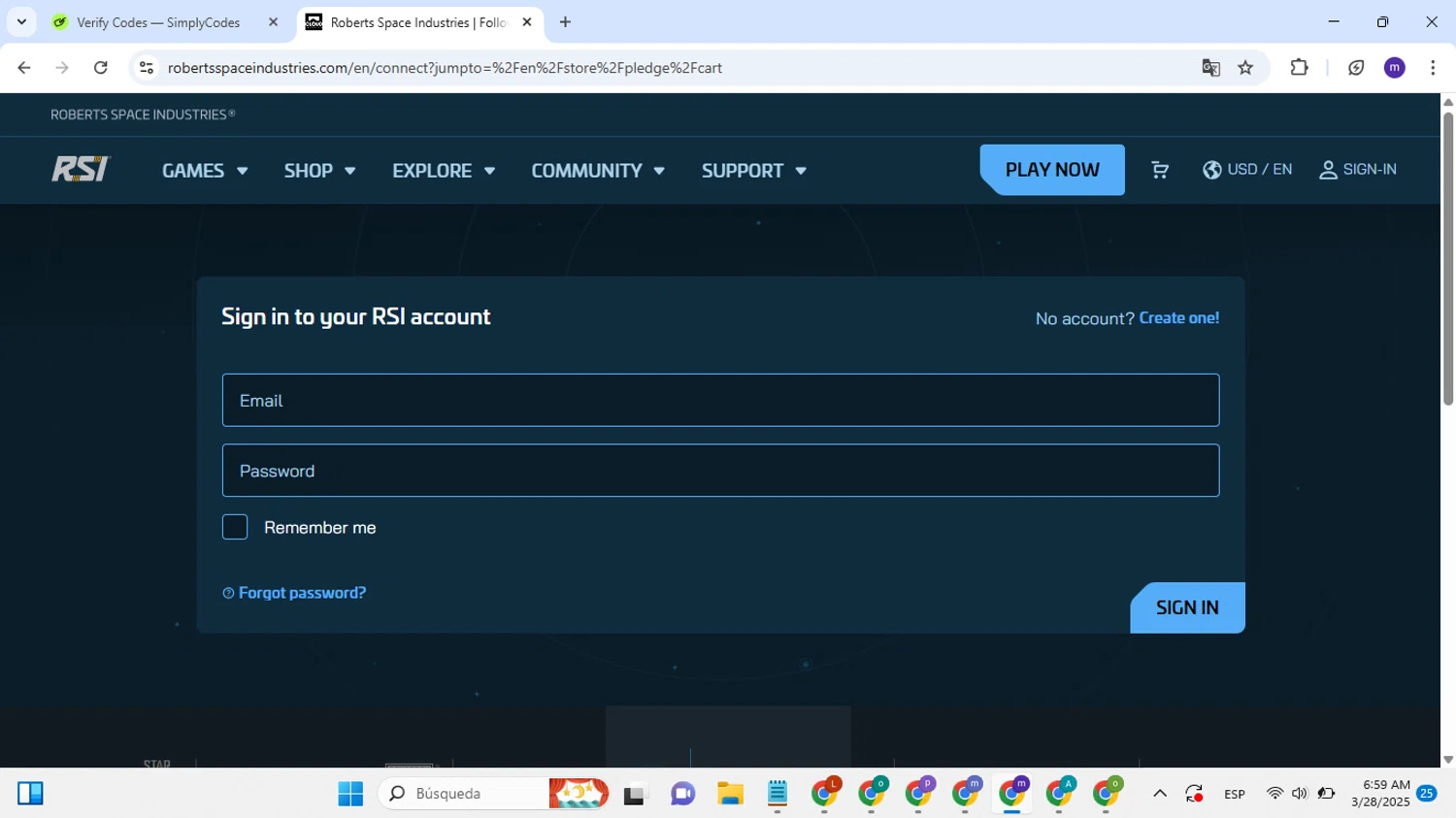The height and width of the screenshot is (818, 1456).
Task: Expand the SUPPORT menu
Action: click(x=754, y=171)
